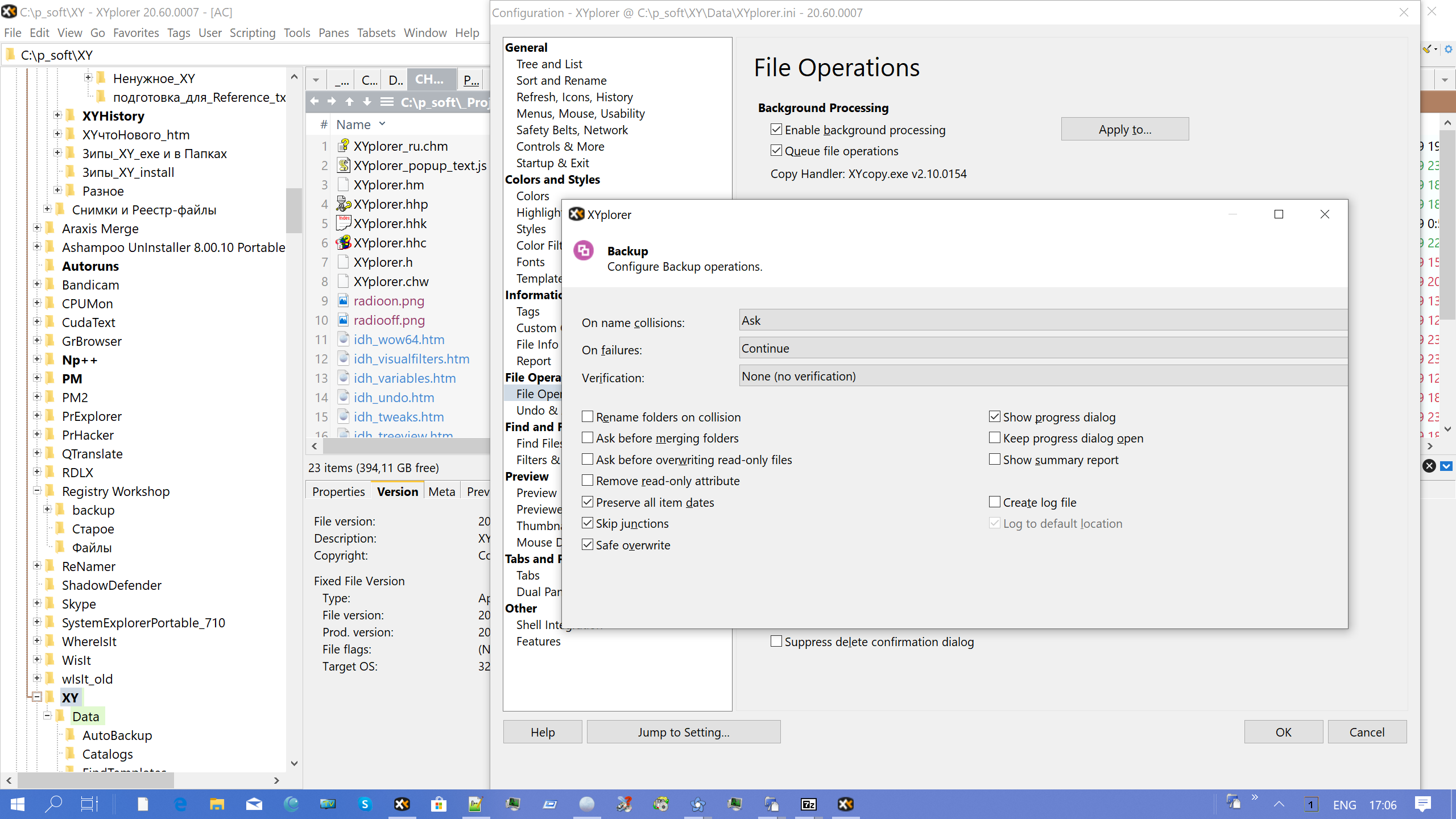Viewport: 1456px width, 819px height.
Task: Click the Apply to... button
Action: 1124,129
